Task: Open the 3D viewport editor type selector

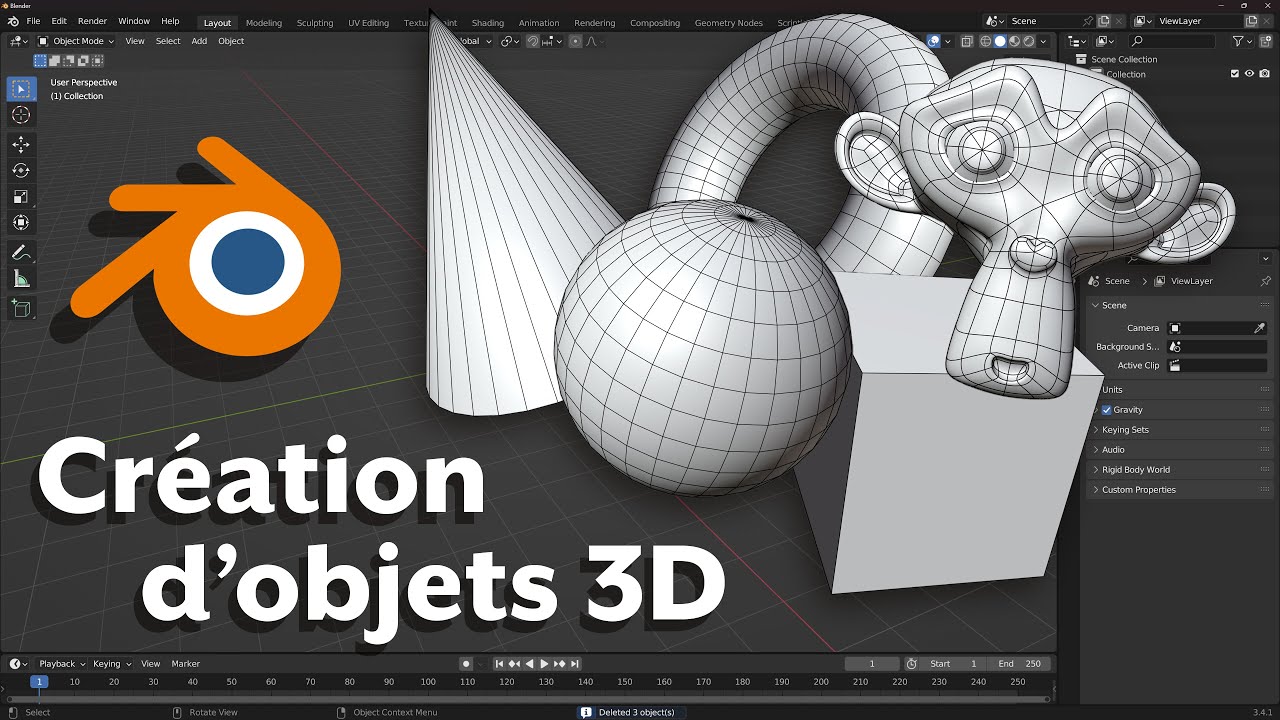Action: click(x=18, y=41)
